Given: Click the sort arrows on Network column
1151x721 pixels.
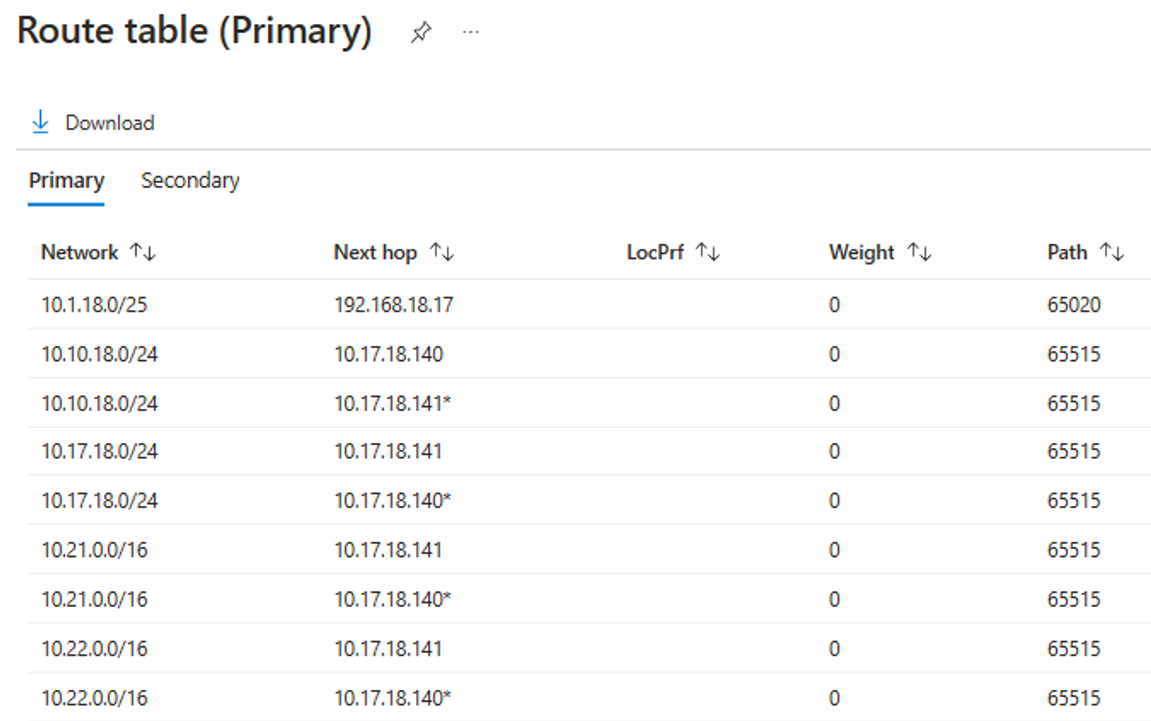Looking at the screenshot, I should pos(143,252).
